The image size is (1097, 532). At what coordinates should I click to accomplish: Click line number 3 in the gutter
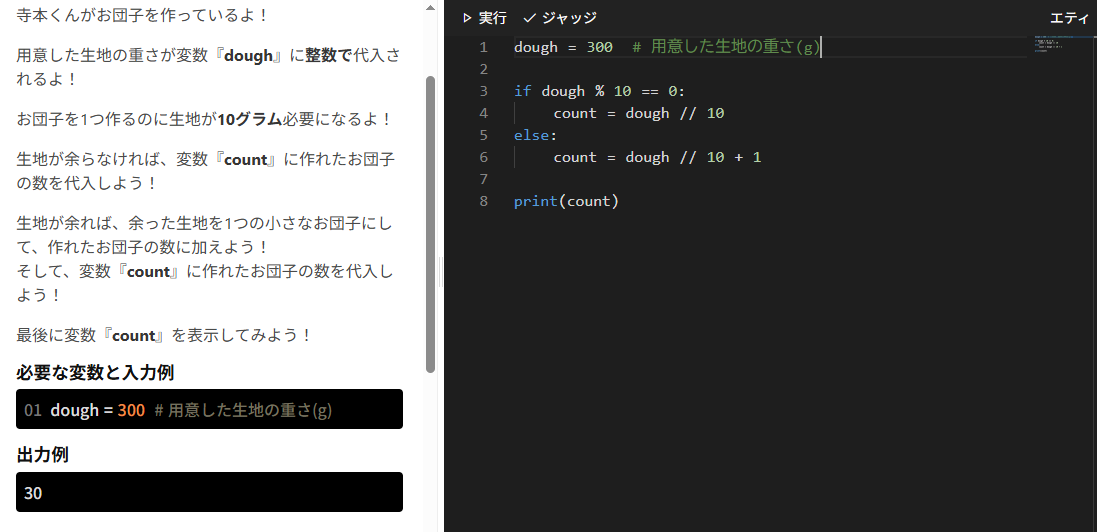tap(484, 91)
